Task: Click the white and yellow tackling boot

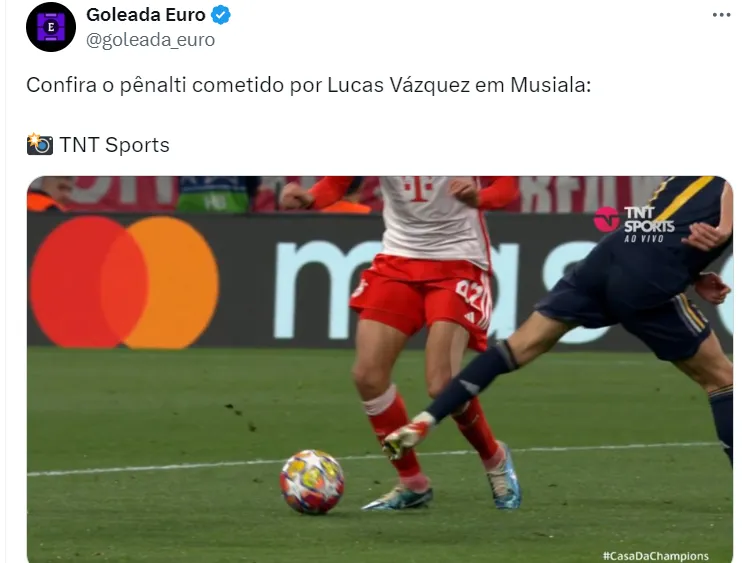Action: [x=407, y=436]
